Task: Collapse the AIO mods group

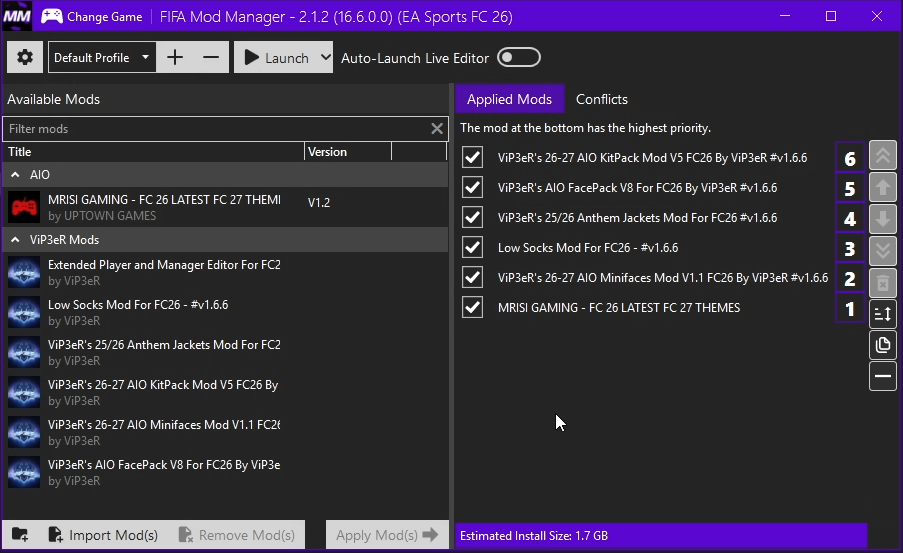Action: (16, 175)
